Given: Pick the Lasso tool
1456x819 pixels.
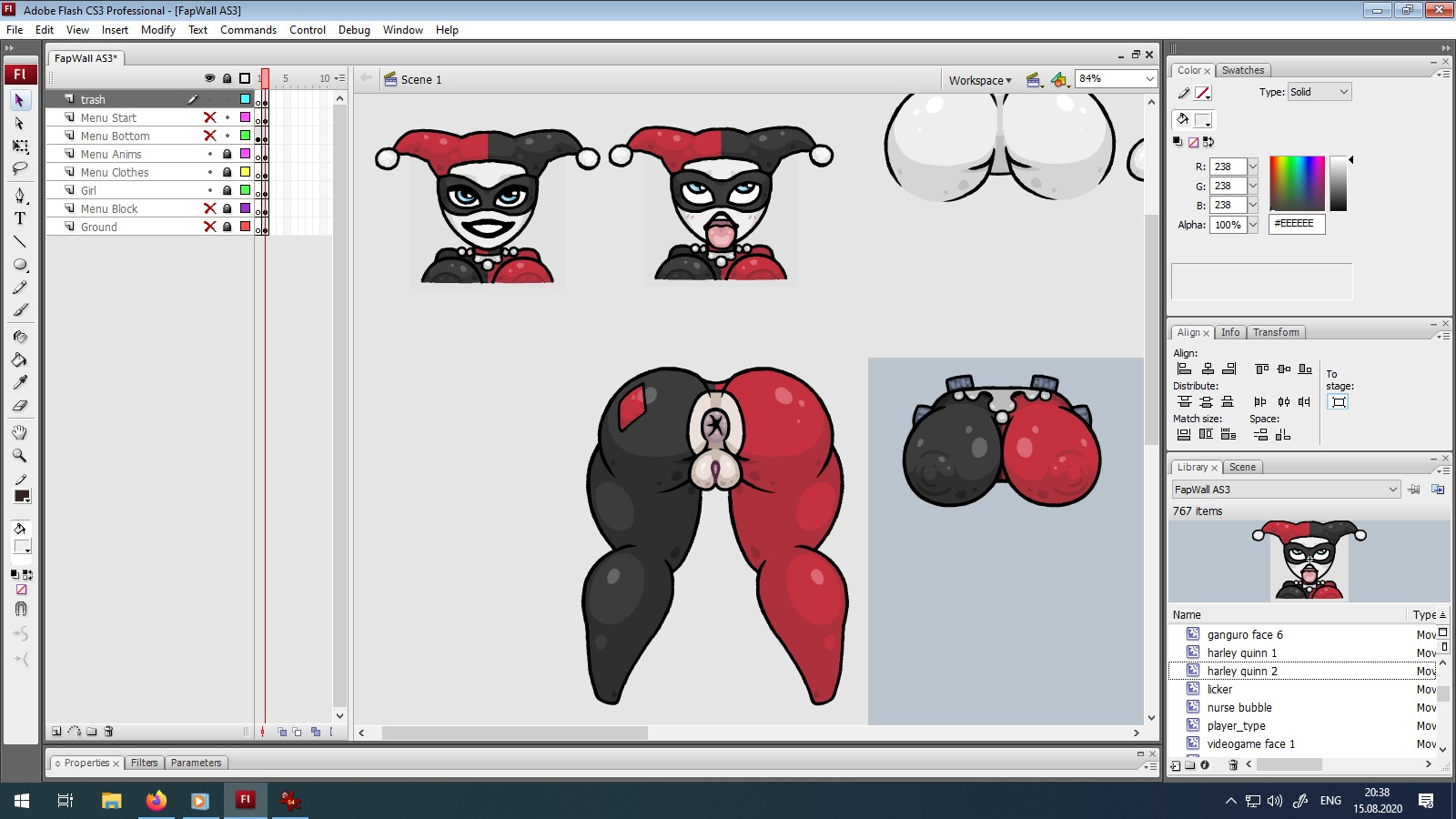Looking at the screenshot, I should 20,169.
